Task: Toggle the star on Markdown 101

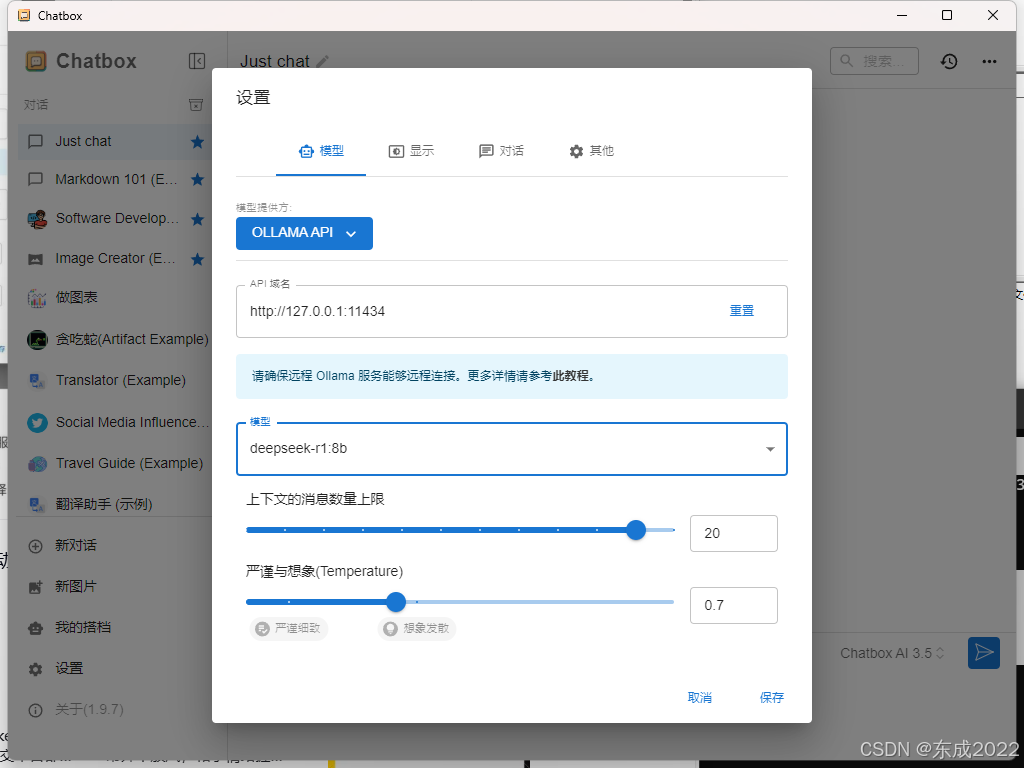Action: point(197,180)
